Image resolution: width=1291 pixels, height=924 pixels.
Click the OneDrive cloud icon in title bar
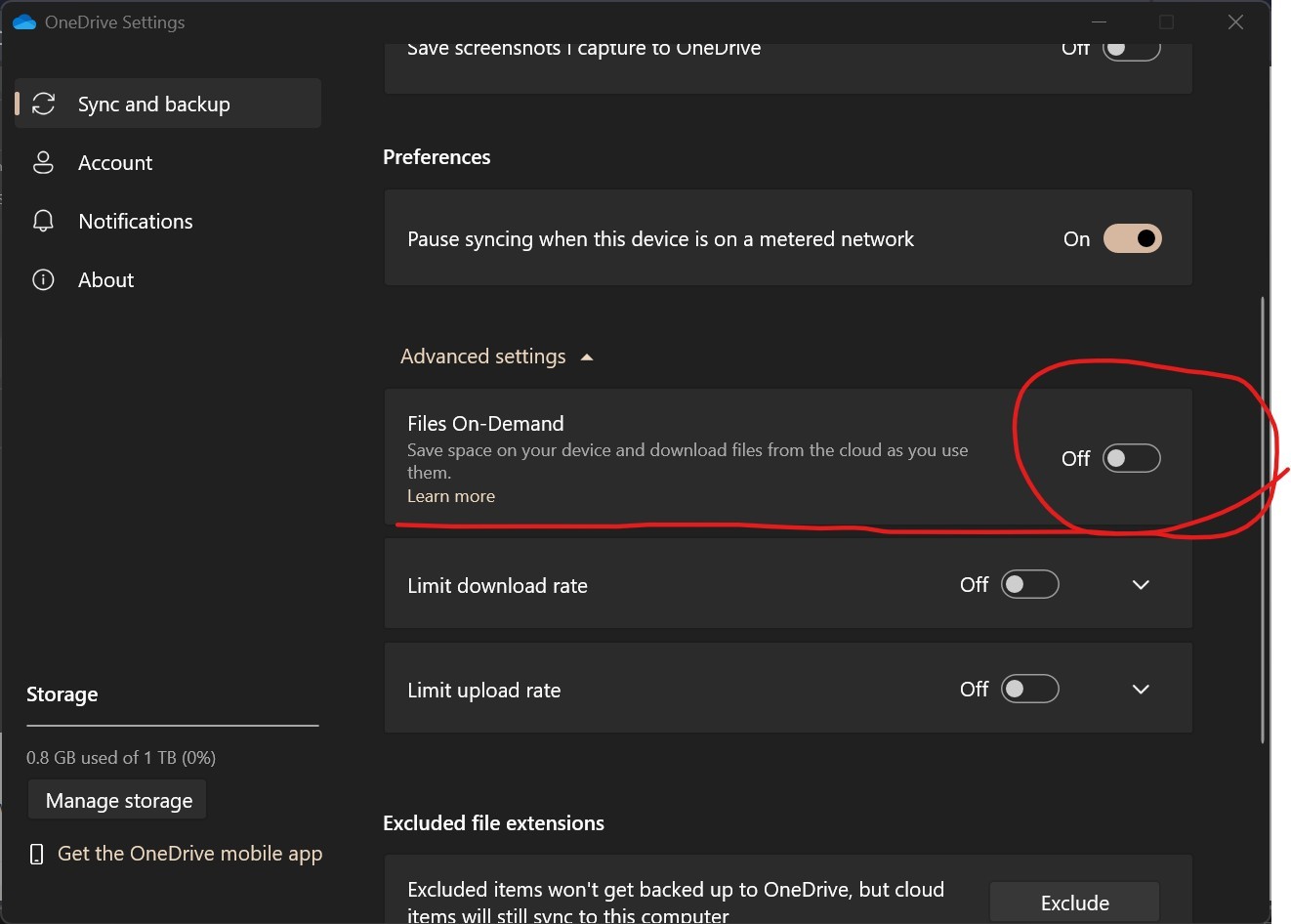coord(23,21)
